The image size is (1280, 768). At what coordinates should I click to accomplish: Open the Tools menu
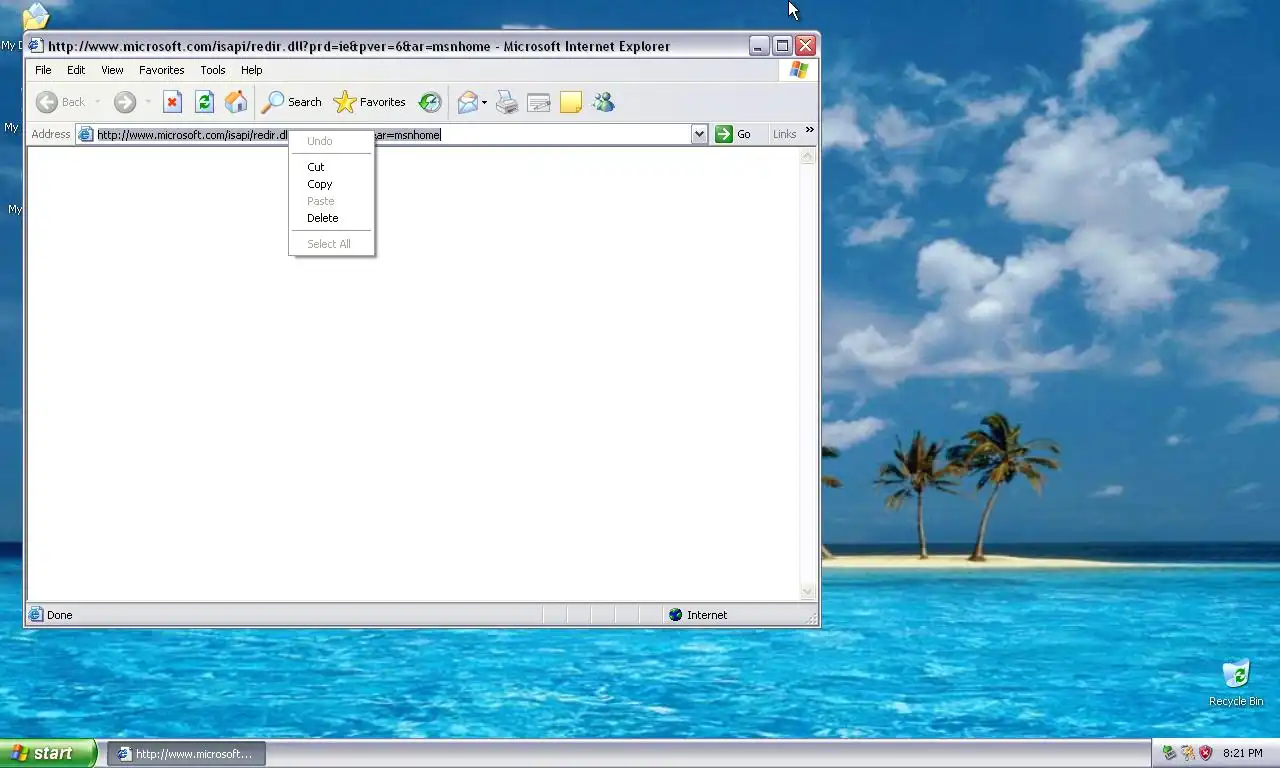coord(213,70)
